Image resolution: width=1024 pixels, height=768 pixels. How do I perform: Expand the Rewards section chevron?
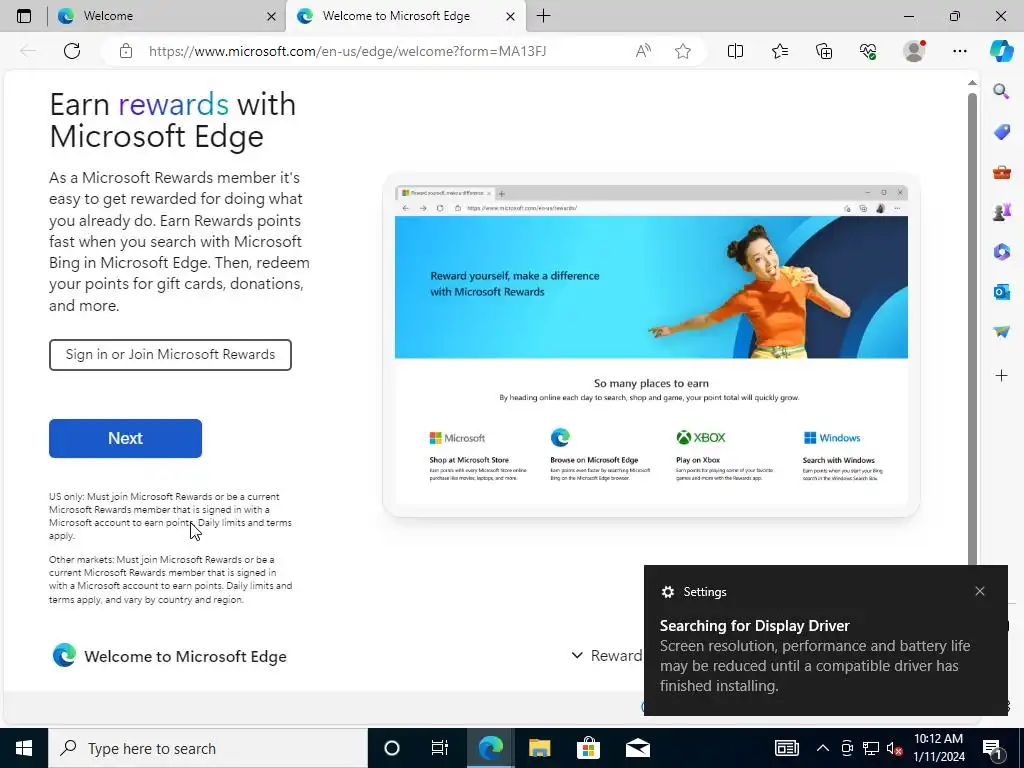pyautogui.click(x=577, y=655)
